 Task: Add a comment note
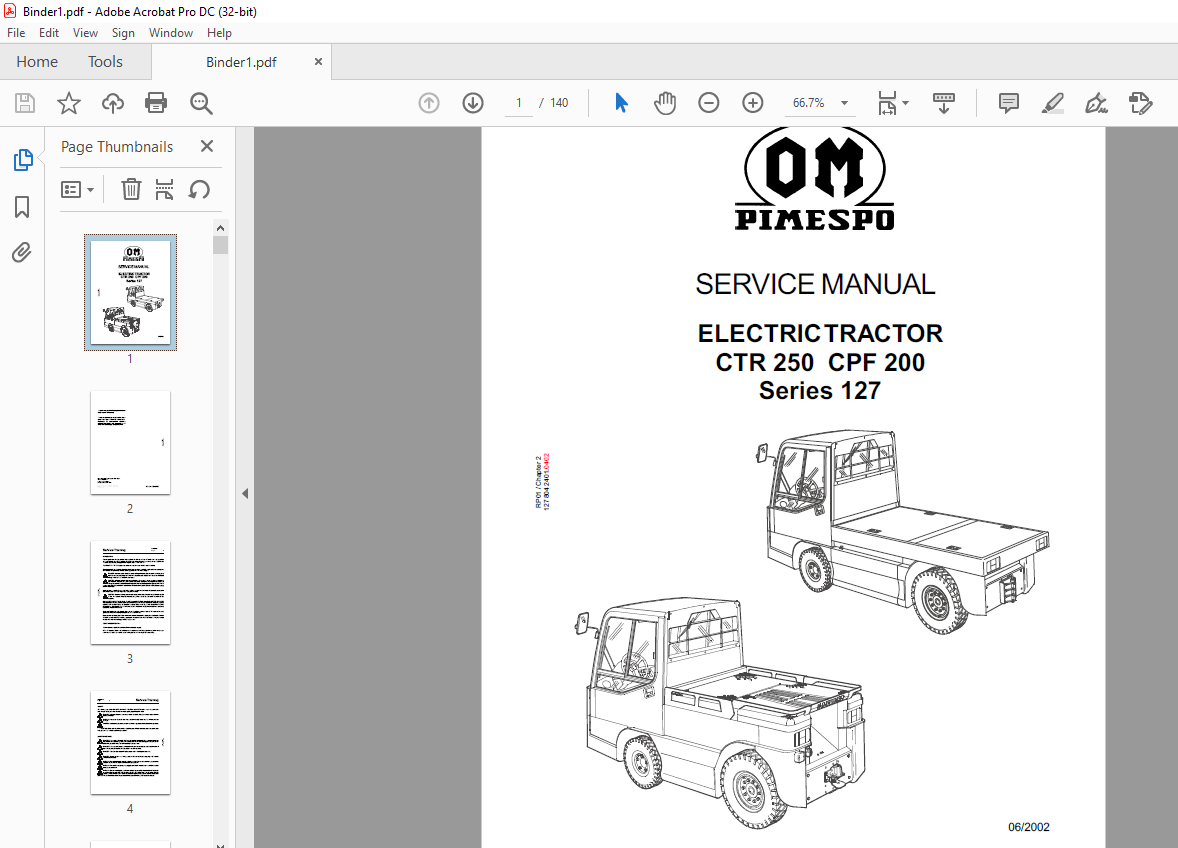pos(1008,103)
